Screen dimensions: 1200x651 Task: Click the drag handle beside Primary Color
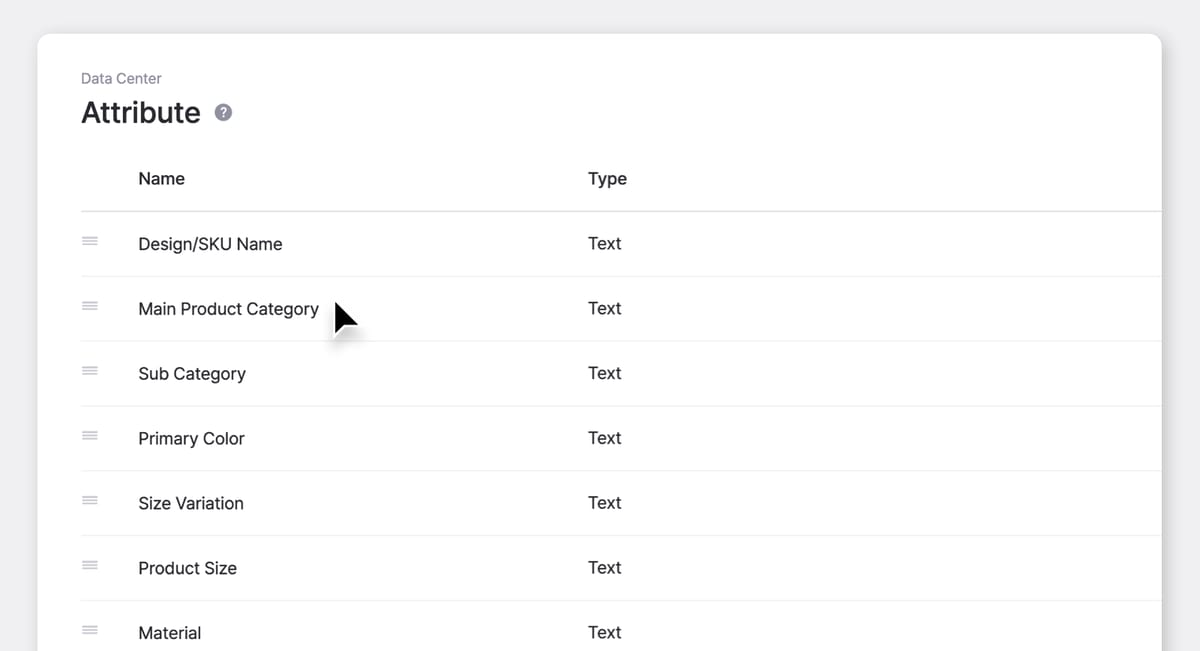(89, 436)
